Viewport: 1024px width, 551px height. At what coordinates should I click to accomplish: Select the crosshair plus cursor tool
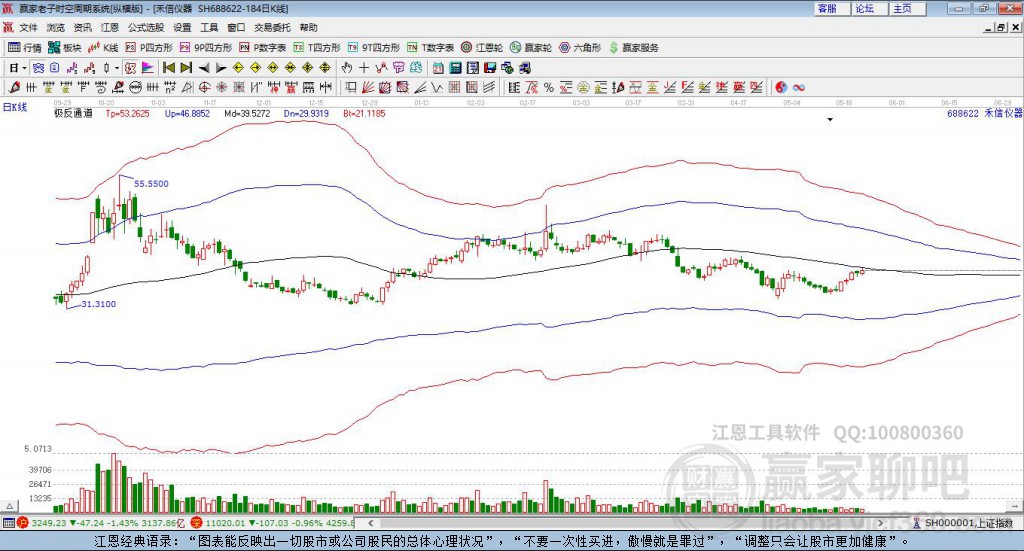(x=364, y=68)
